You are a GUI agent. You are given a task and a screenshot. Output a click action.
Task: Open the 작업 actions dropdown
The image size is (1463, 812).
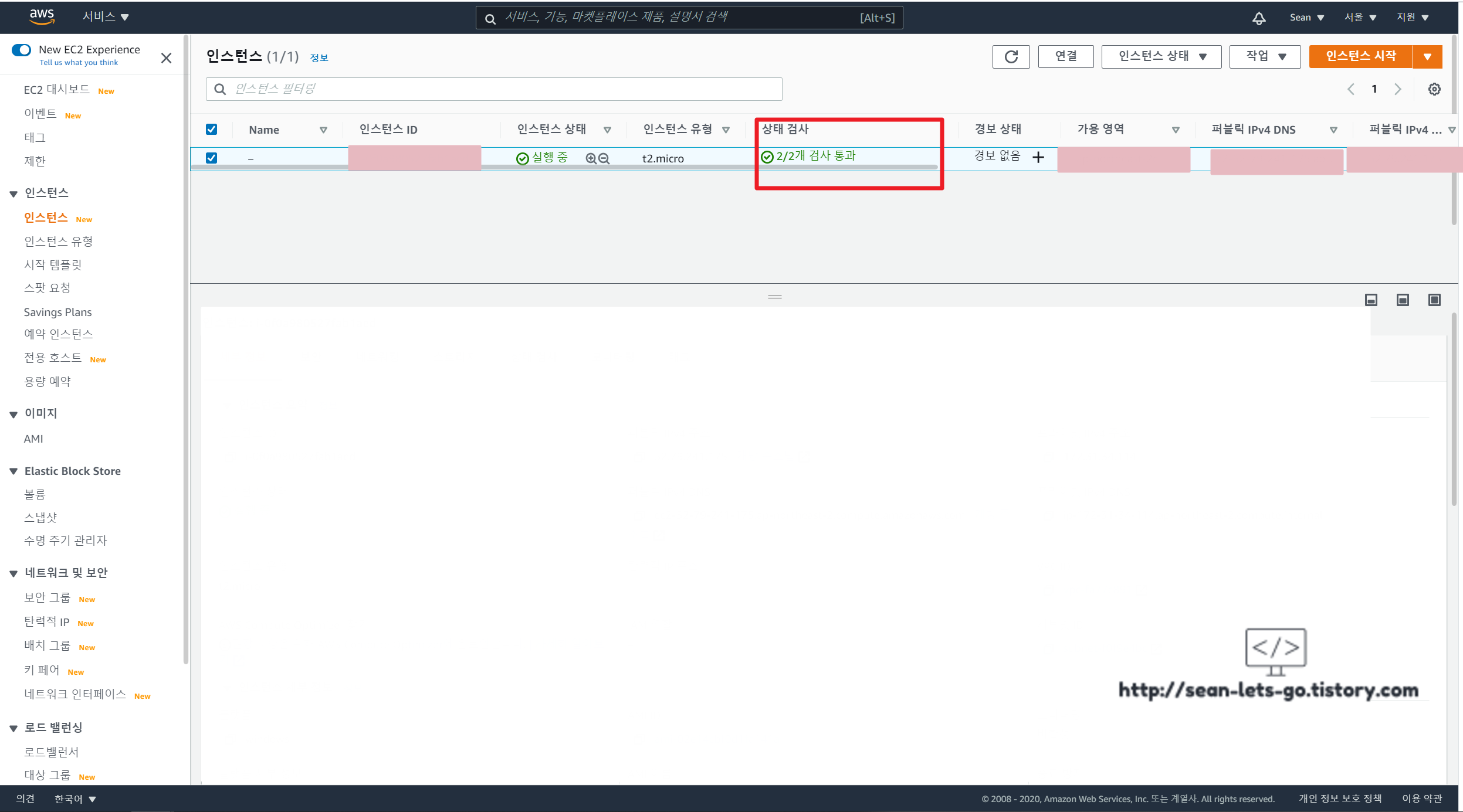tap(1265, 57)
